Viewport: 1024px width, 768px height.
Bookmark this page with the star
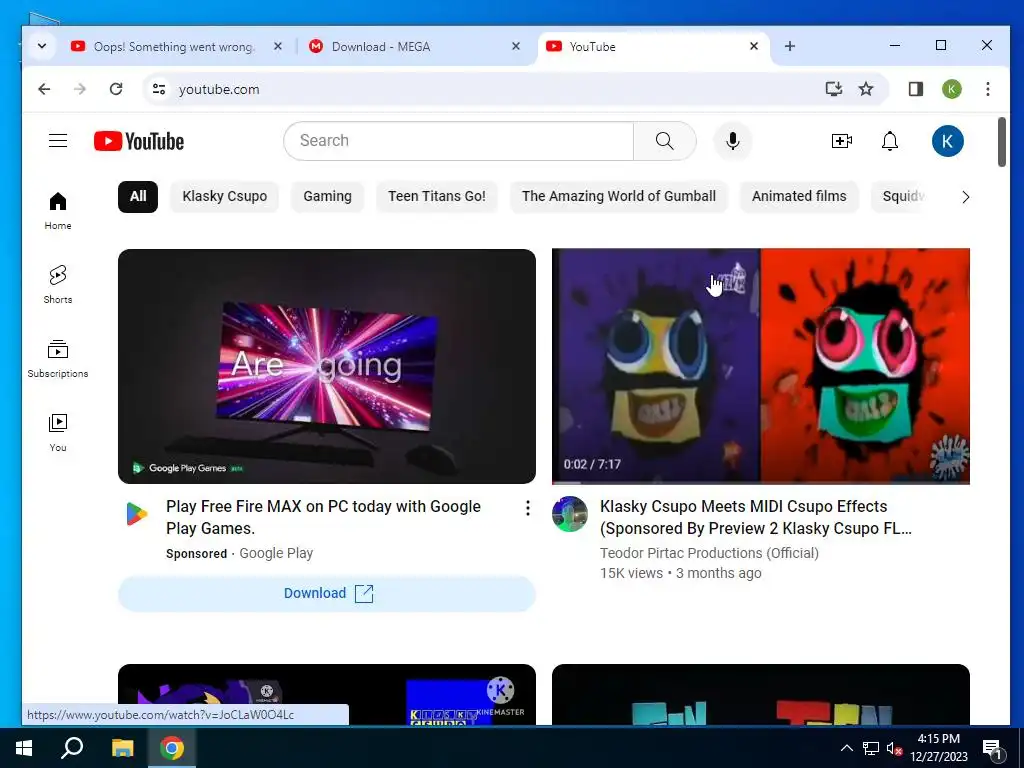click(866, 89)
